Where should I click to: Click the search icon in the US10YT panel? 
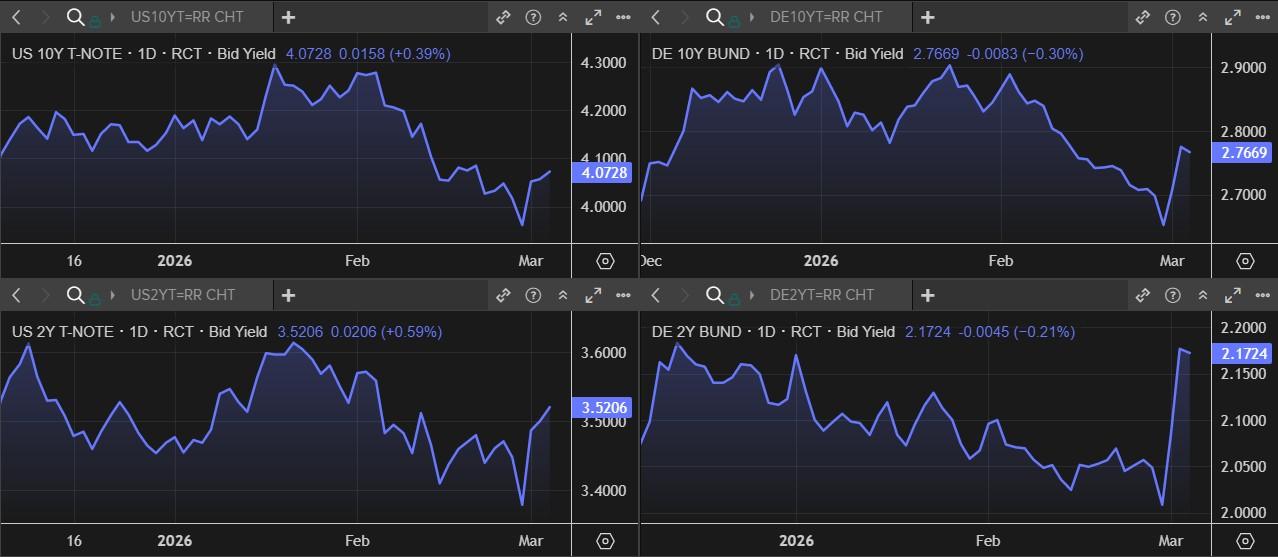[75, 17]
